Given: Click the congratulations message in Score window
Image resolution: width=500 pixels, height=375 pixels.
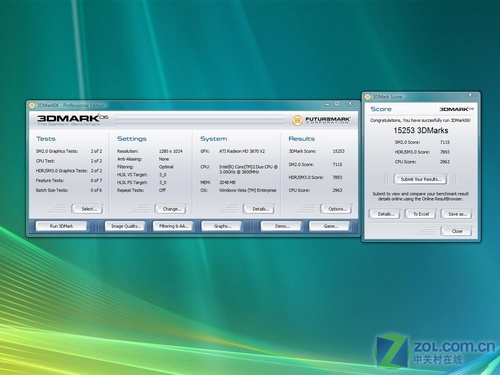Looking at the screenshot, I should 421,120.
